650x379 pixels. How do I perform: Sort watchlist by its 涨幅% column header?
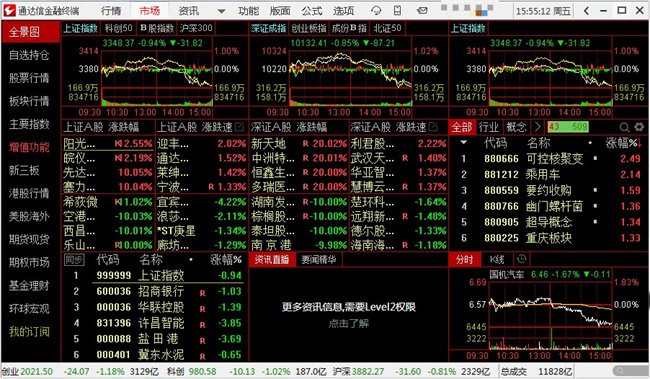226,260
